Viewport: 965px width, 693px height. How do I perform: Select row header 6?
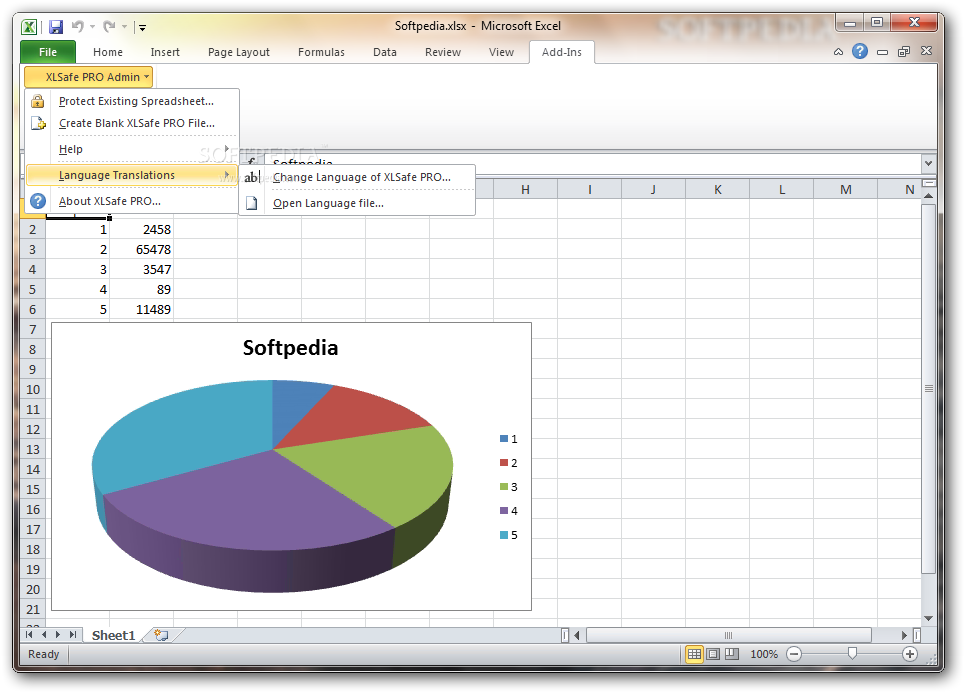click(x=33, y=310)
